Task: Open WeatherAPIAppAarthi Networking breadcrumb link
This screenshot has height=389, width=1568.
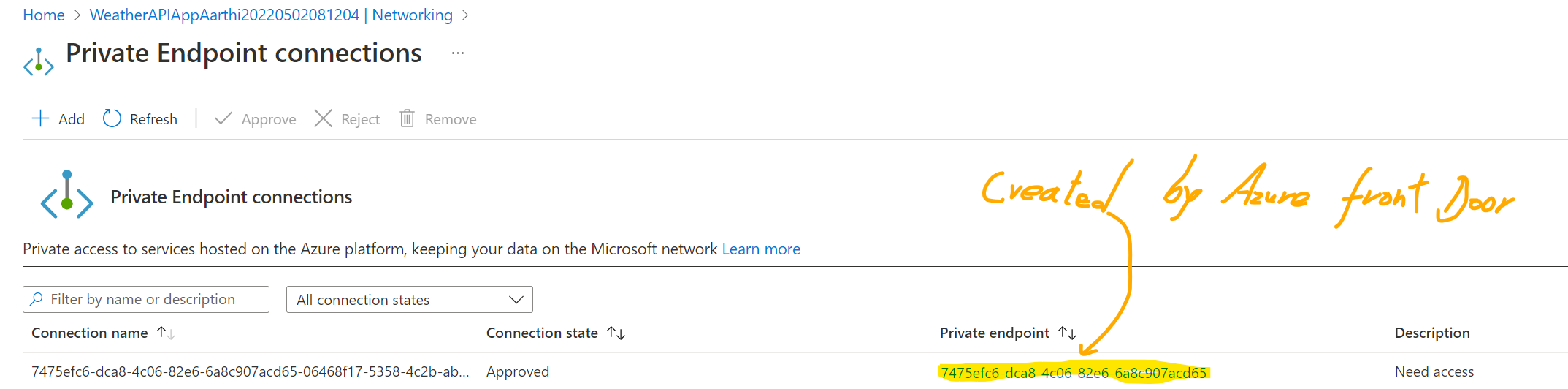Action: tap(271, 15)
